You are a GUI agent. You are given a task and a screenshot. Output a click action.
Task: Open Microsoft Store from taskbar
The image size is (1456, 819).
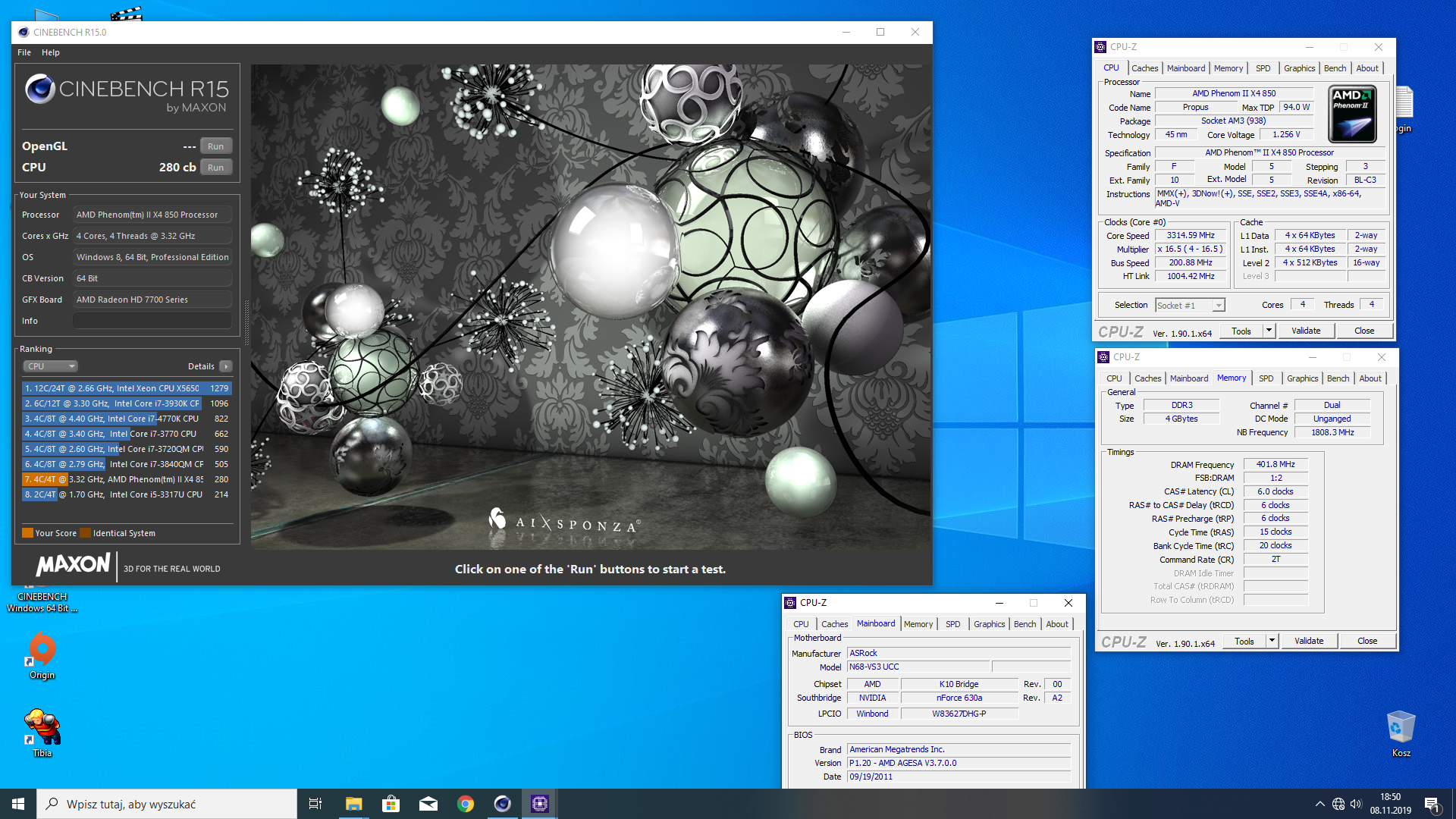(x=391, y=804)
